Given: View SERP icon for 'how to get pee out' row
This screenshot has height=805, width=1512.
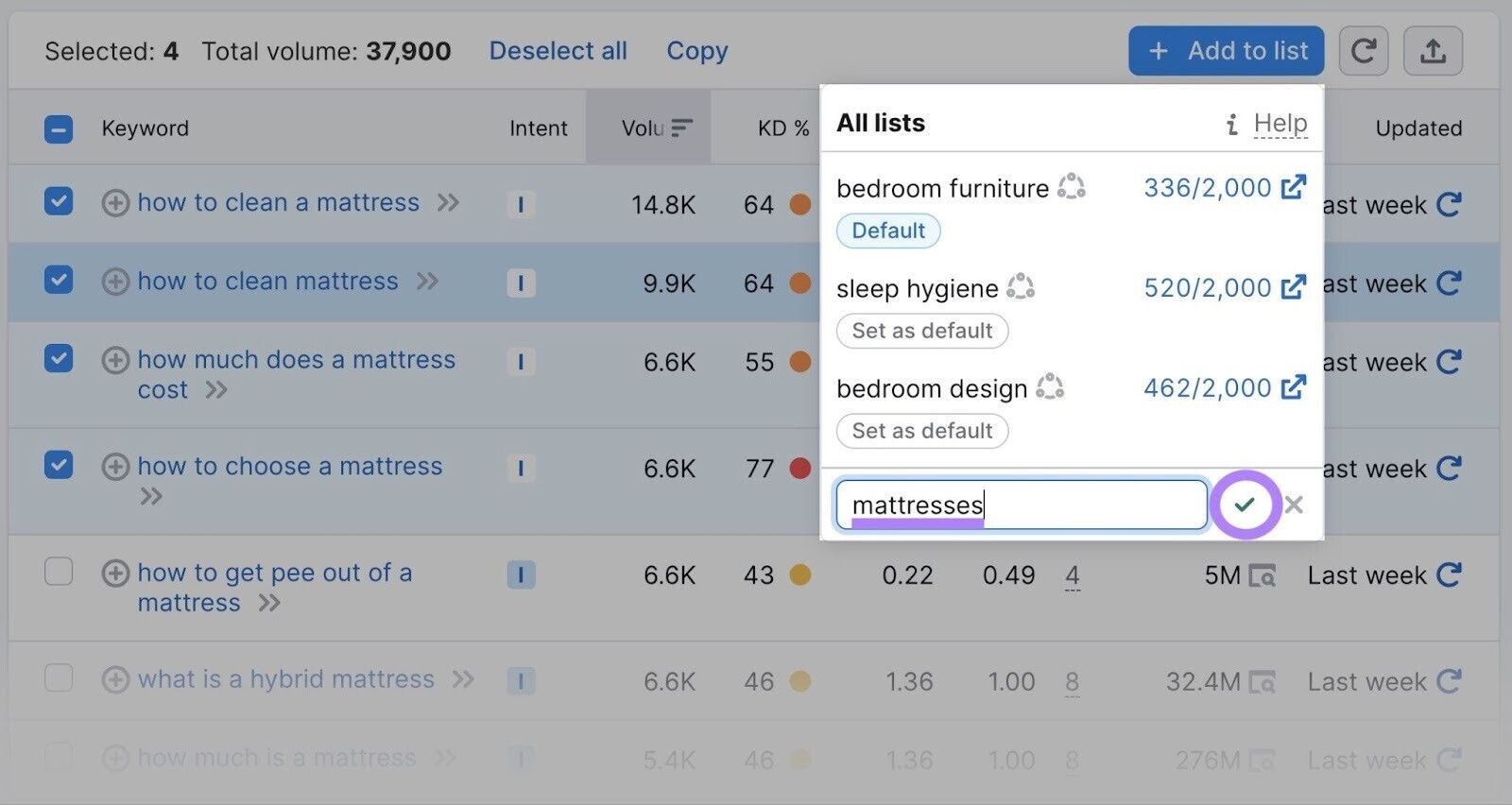Looking at the screenshot, I should pyautogui.click(x=1262, y=574).
